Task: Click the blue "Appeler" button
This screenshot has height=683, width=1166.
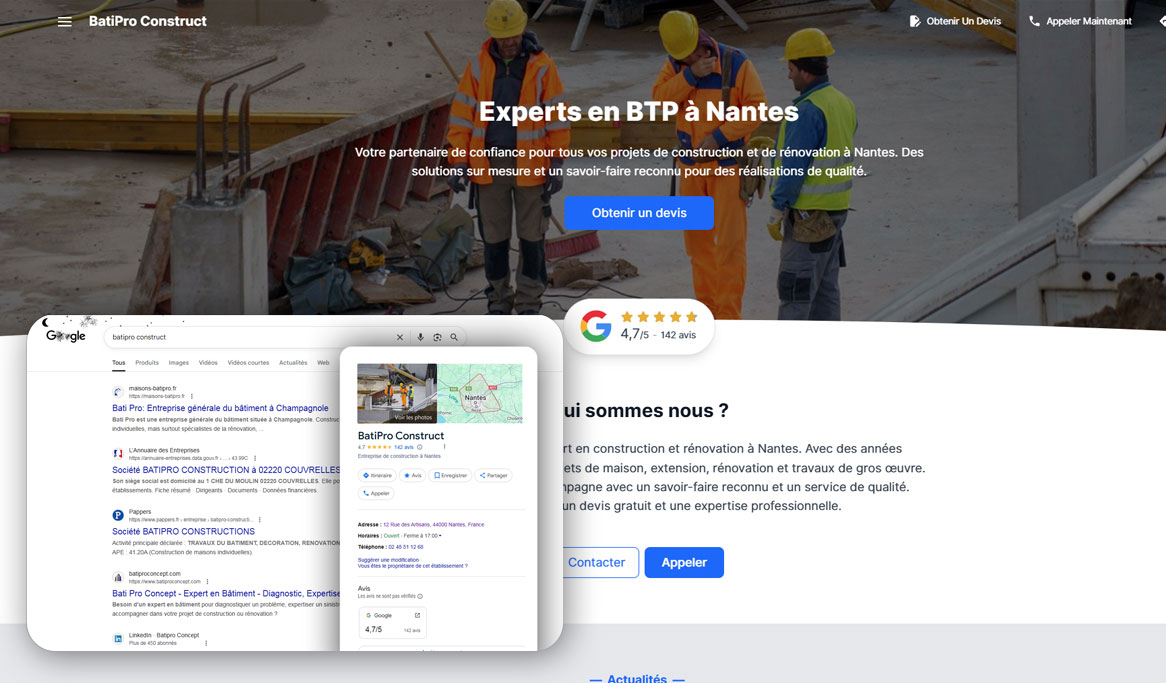Action: click(684, 562)
